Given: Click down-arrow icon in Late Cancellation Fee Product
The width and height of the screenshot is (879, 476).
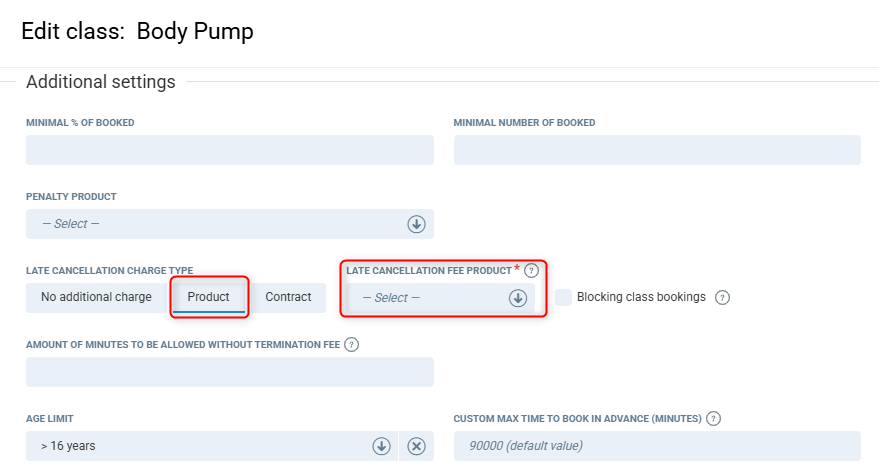Looking at the screenshot, I should 518,298.
